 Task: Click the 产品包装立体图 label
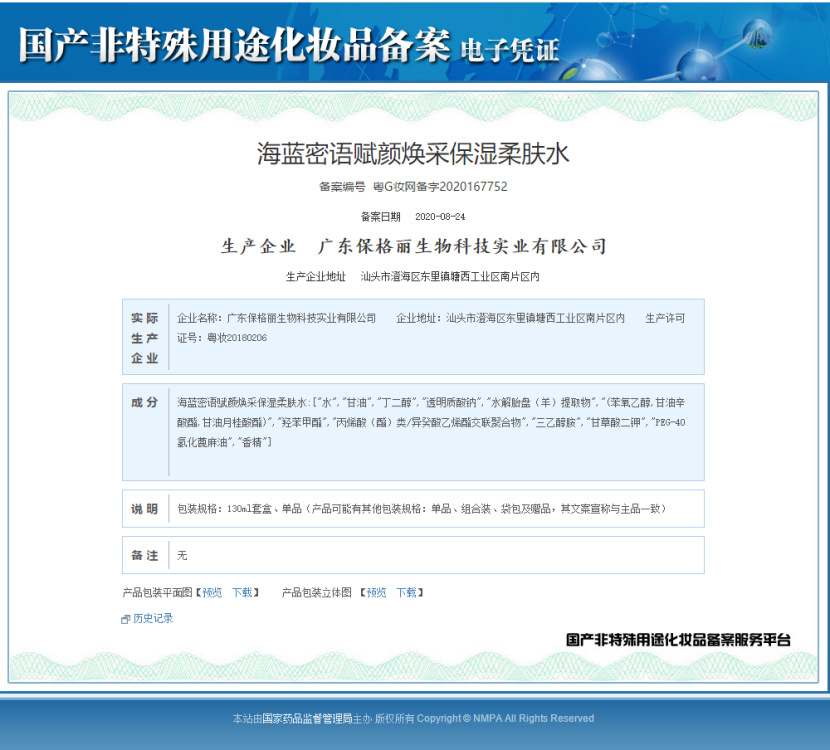pos(317,593)
